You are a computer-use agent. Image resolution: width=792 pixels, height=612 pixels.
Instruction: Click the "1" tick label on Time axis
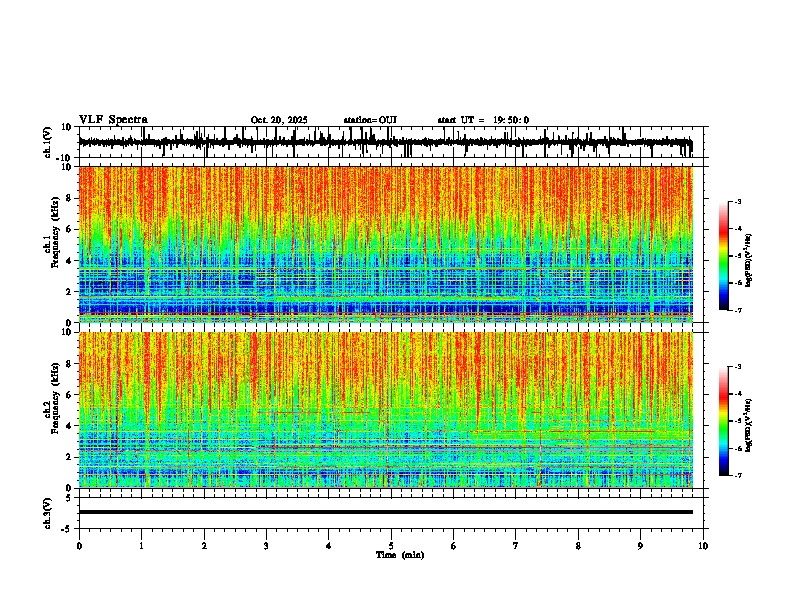tap(141, 546)
